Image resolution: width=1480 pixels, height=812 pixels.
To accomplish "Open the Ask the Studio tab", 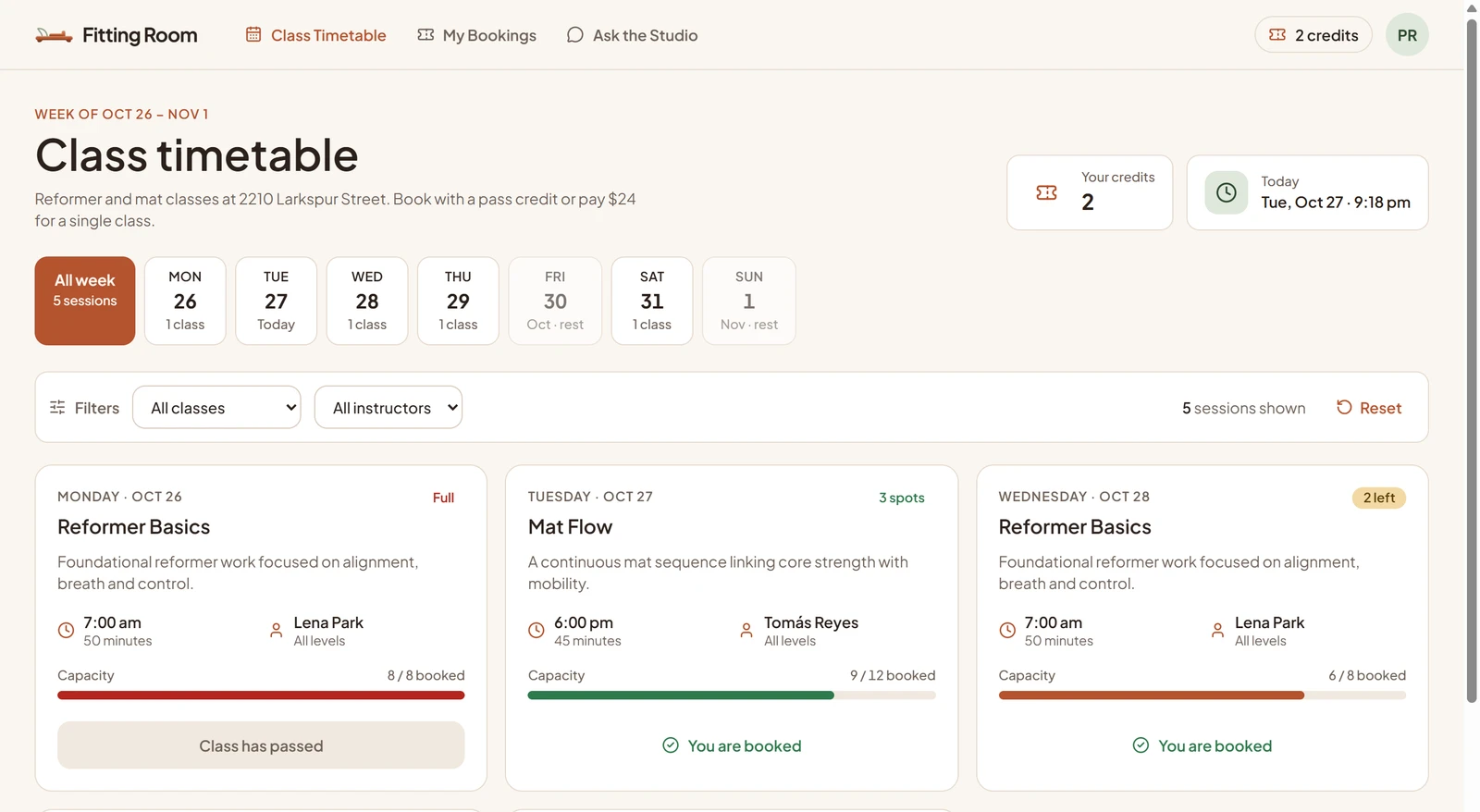I will pyautogui.click(x=633, y=35).
